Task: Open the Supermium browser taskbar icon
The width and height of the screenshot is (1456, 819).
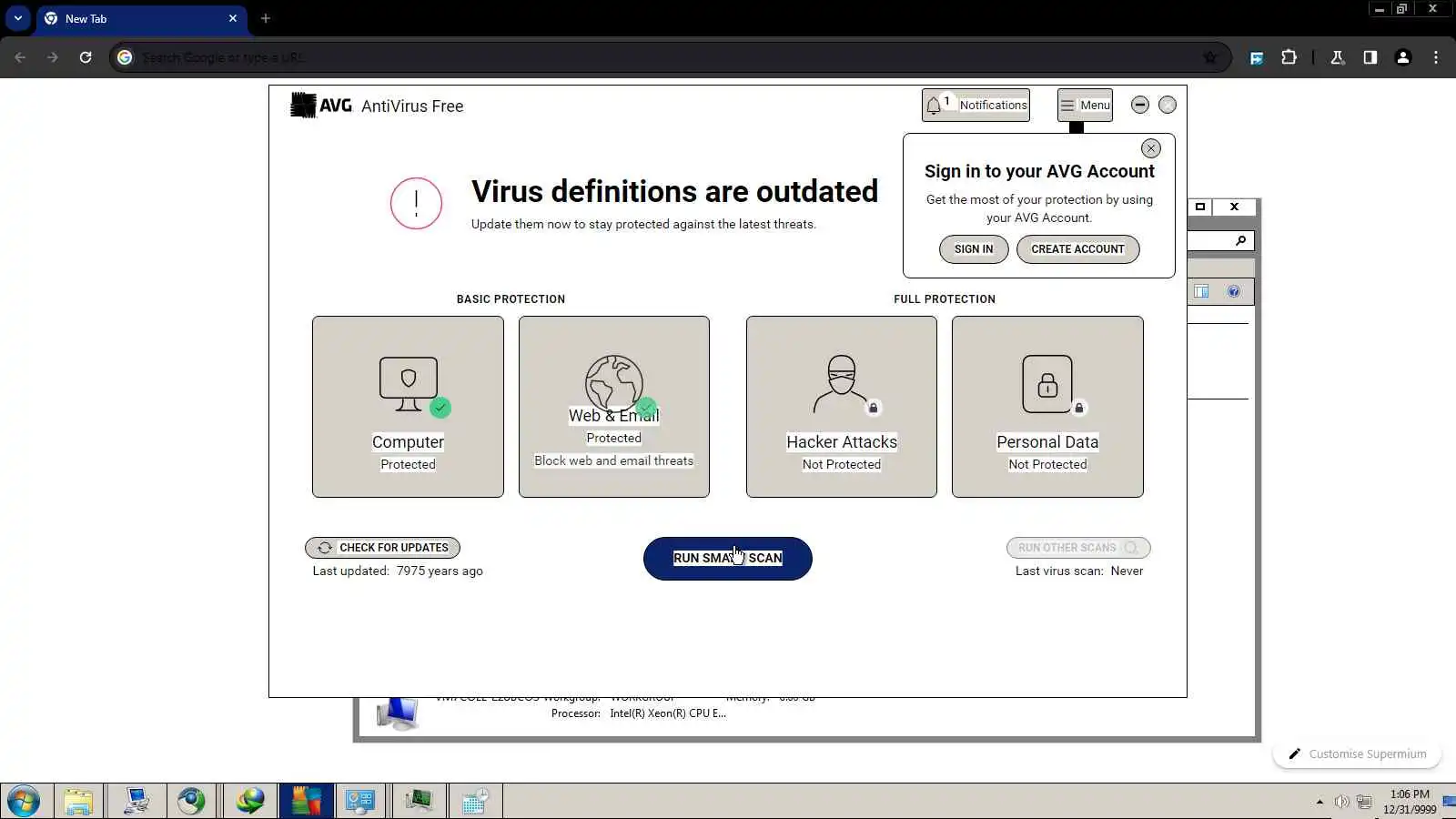Action: 191,802
